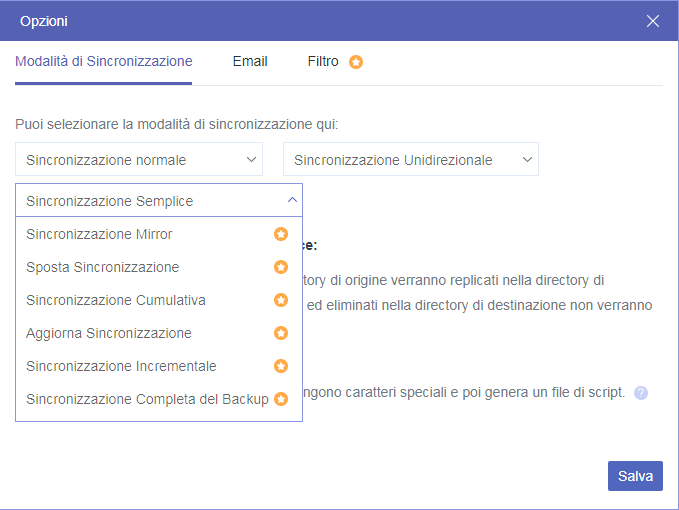Click premium star icon beside Sposta Sincronizzazione
679x510 pixels.
pos(281,267)
